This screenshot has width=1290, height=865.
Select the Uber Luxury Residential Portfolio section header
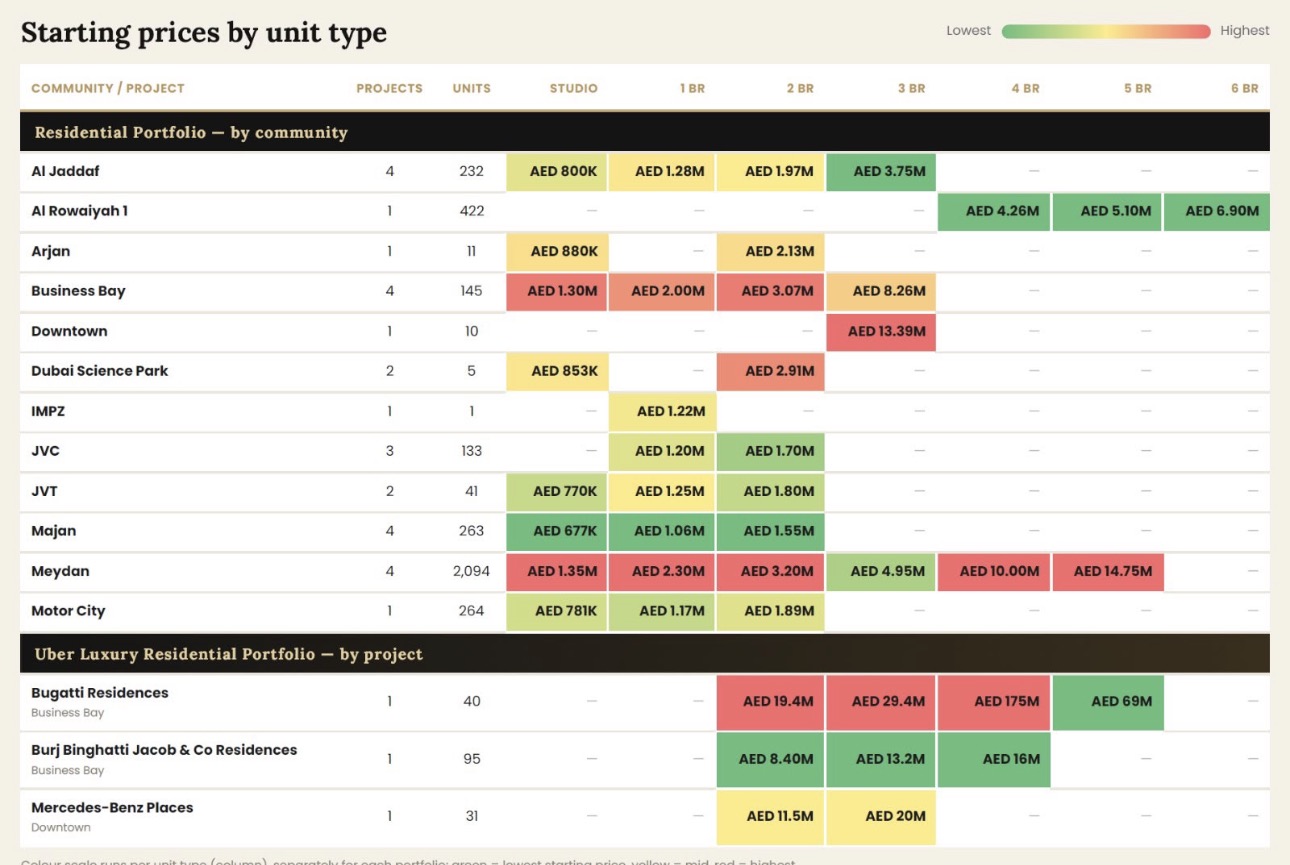(645, 654)
